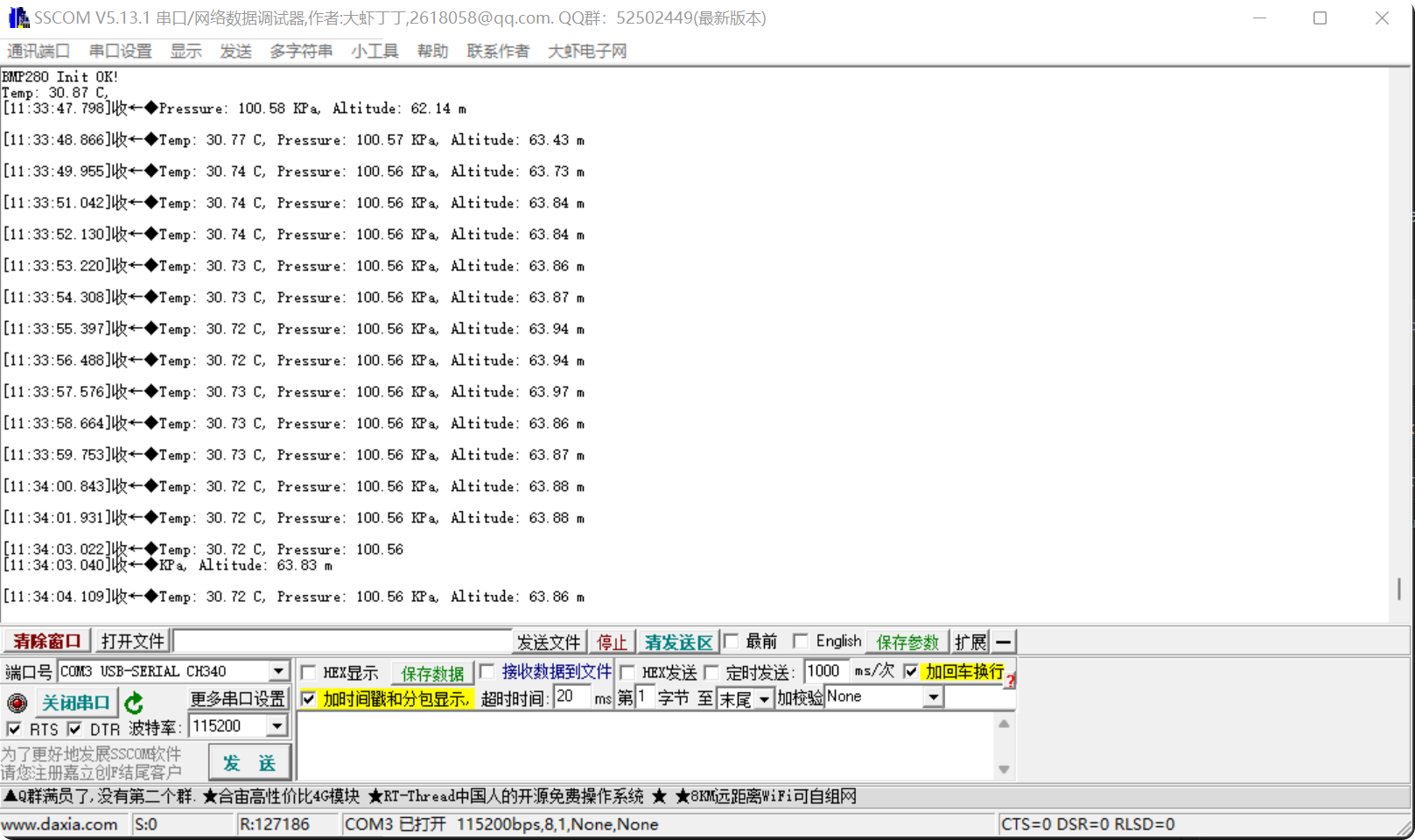This screenshot has height=840, width=1415.
Task: Open the 多字符串 menu
Action: click(301, 51)
